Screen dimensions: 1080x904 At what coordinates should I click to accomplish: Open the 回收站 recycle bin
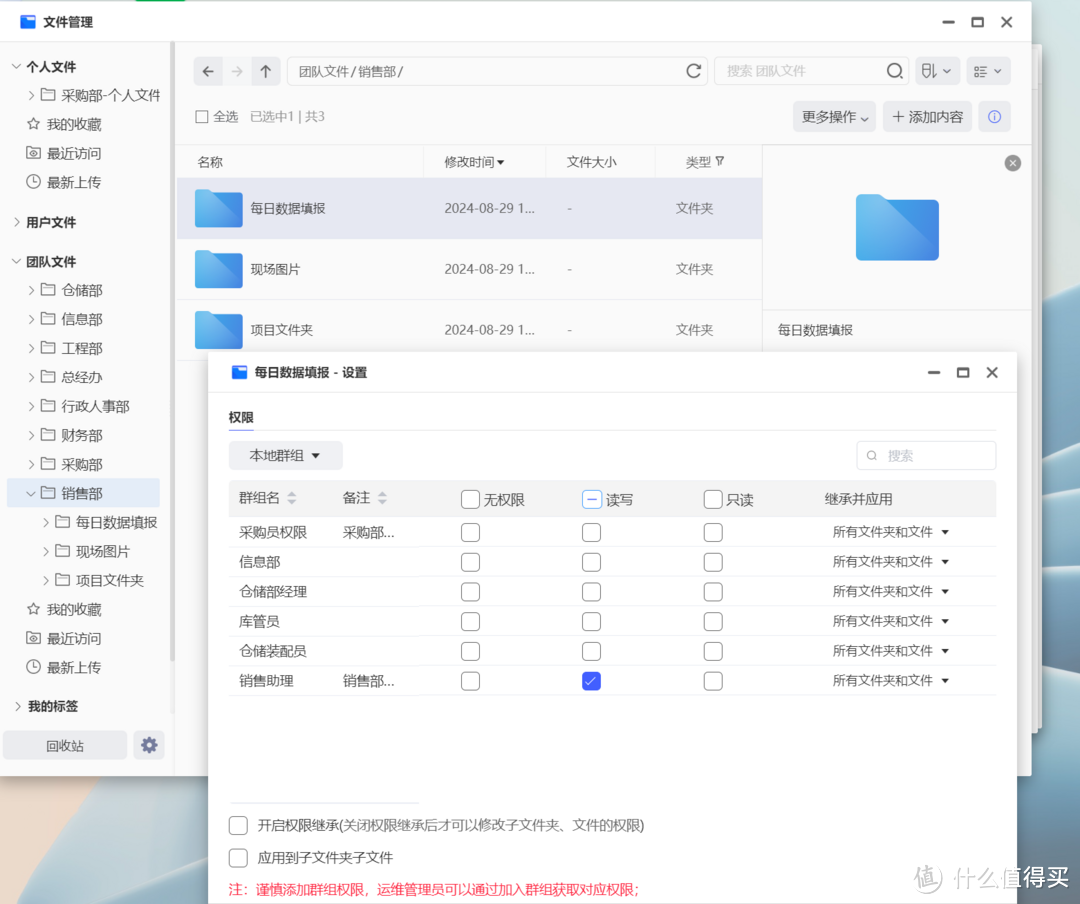click(x=65, y=745)
